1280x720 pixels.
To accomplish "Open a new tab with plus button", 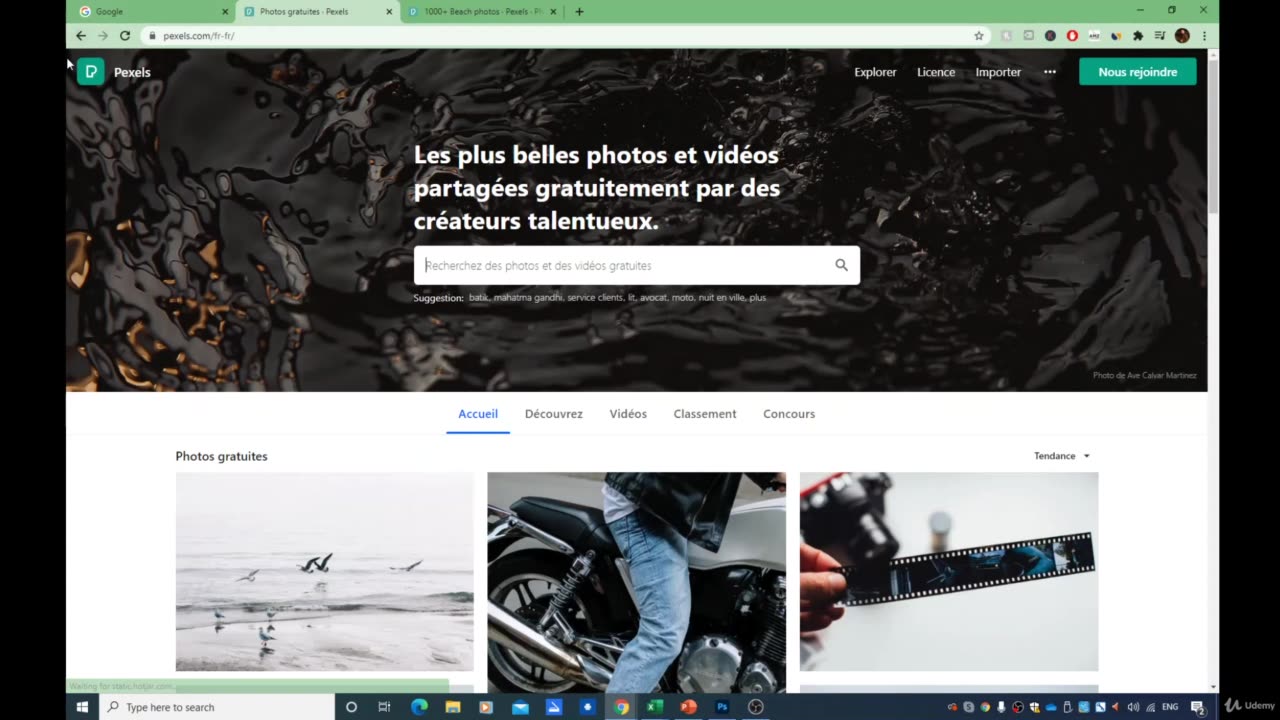I will pos(579,12).
